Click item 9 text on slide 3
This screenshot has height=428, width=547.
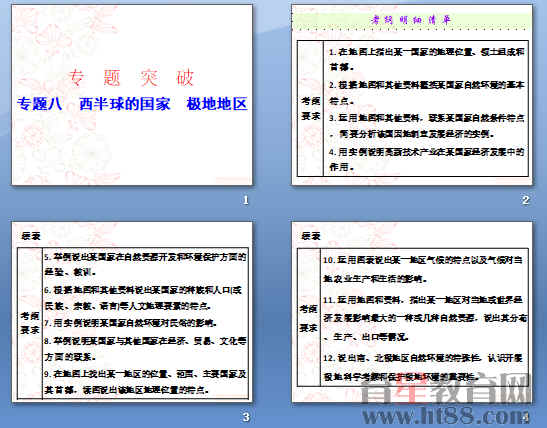click(x=145, y=382)
